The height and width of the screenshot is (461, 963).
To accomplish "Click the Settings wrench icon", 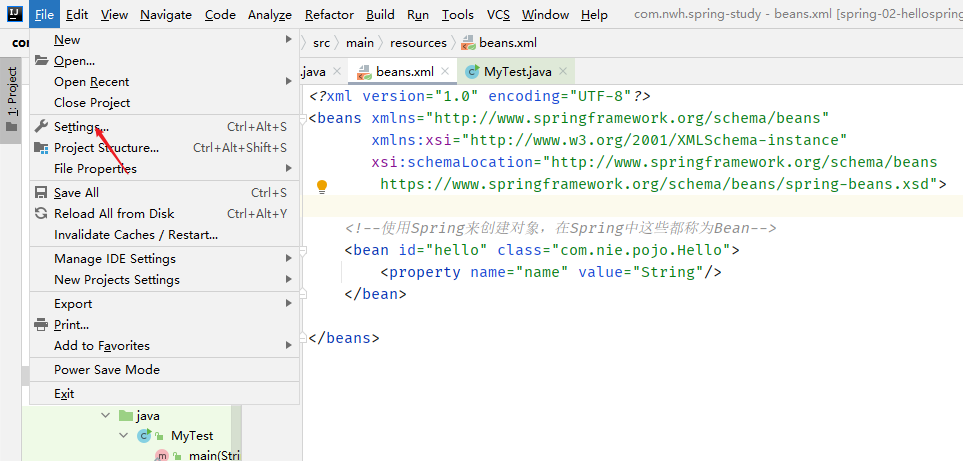I will pyautogui.click(x=41, y=126).
